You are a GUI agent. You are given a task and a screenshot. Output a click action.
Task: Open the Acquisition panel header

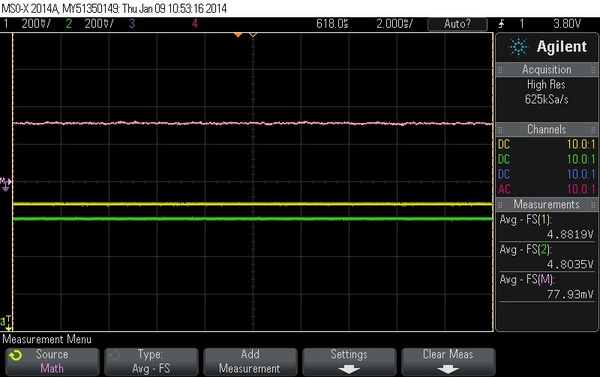pyautogui.click(x=546, y=70)
